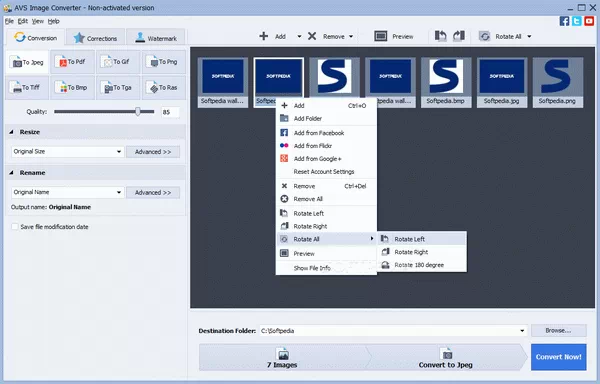Open the View menu
The height and width of the screenshot is (384, 600).
pos(38,21)
